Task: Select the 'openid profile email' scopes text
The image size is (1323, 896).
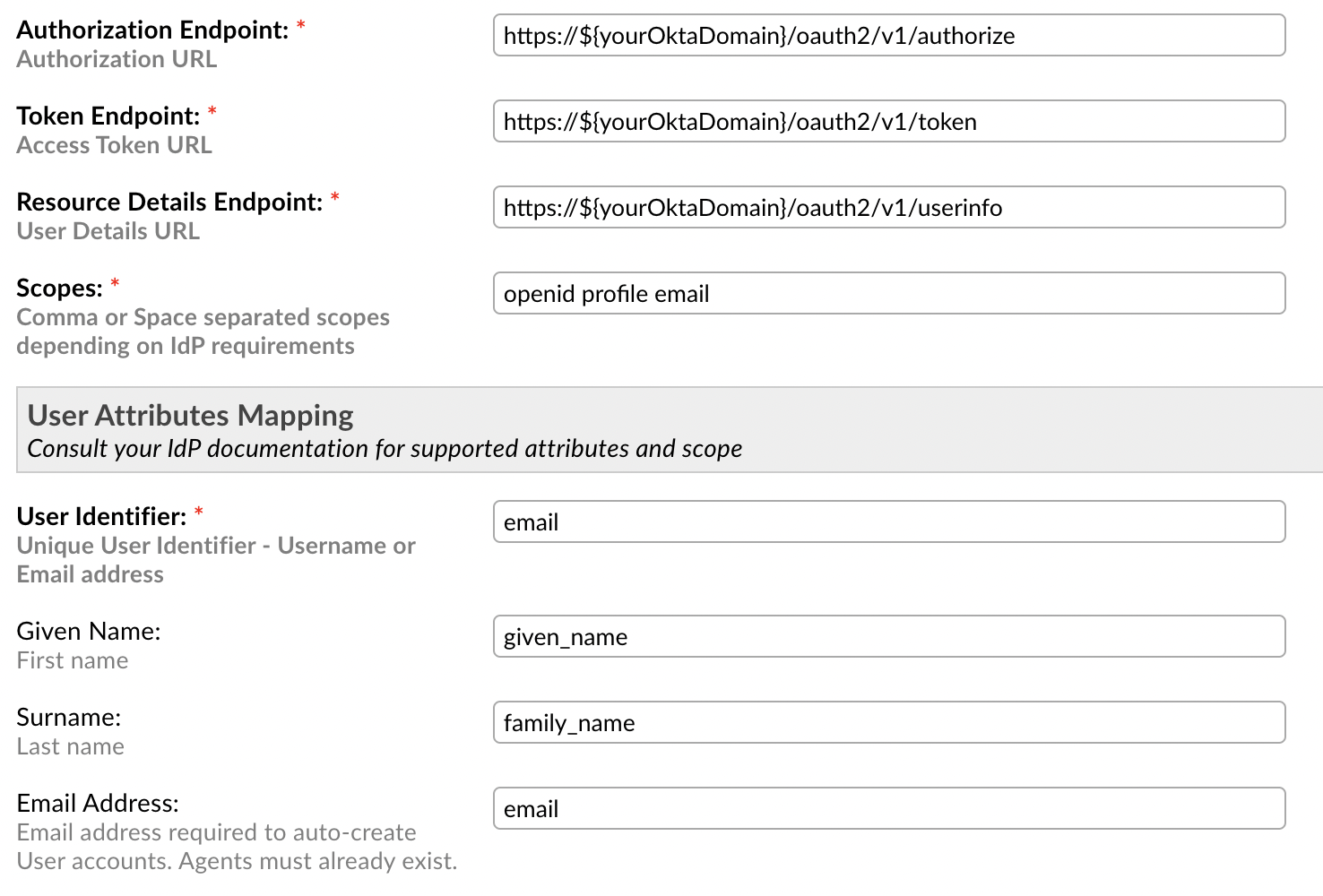Action: (607, 293)
